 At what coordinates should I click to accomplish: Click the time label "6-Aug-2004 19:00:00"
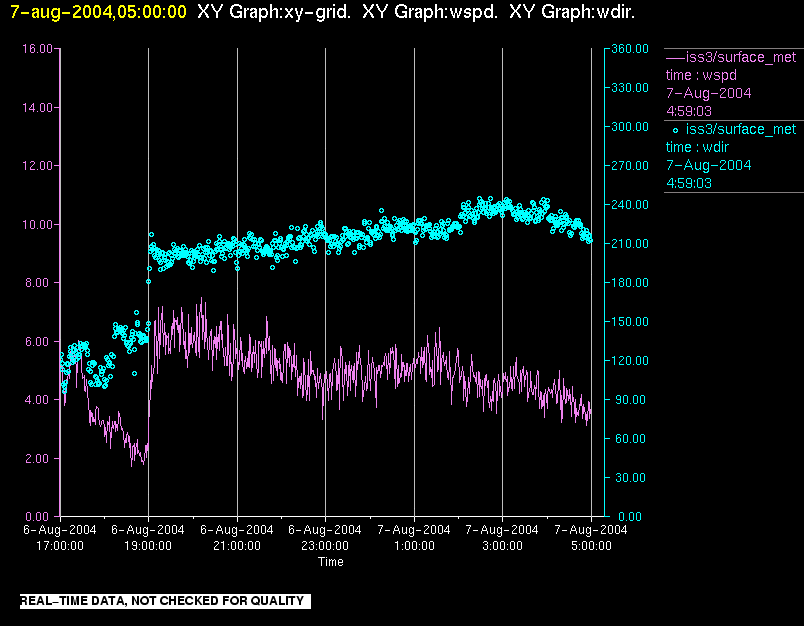148,537
